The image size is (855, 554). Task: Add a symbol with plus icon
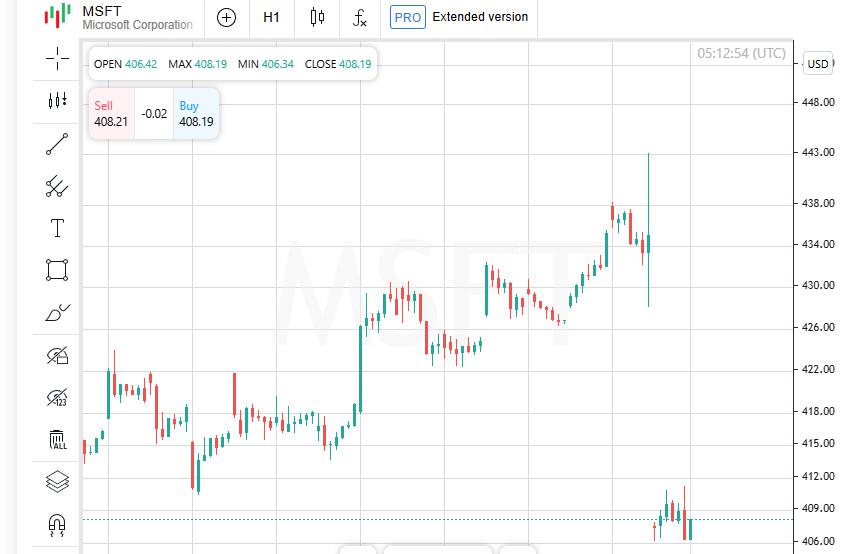226,17
